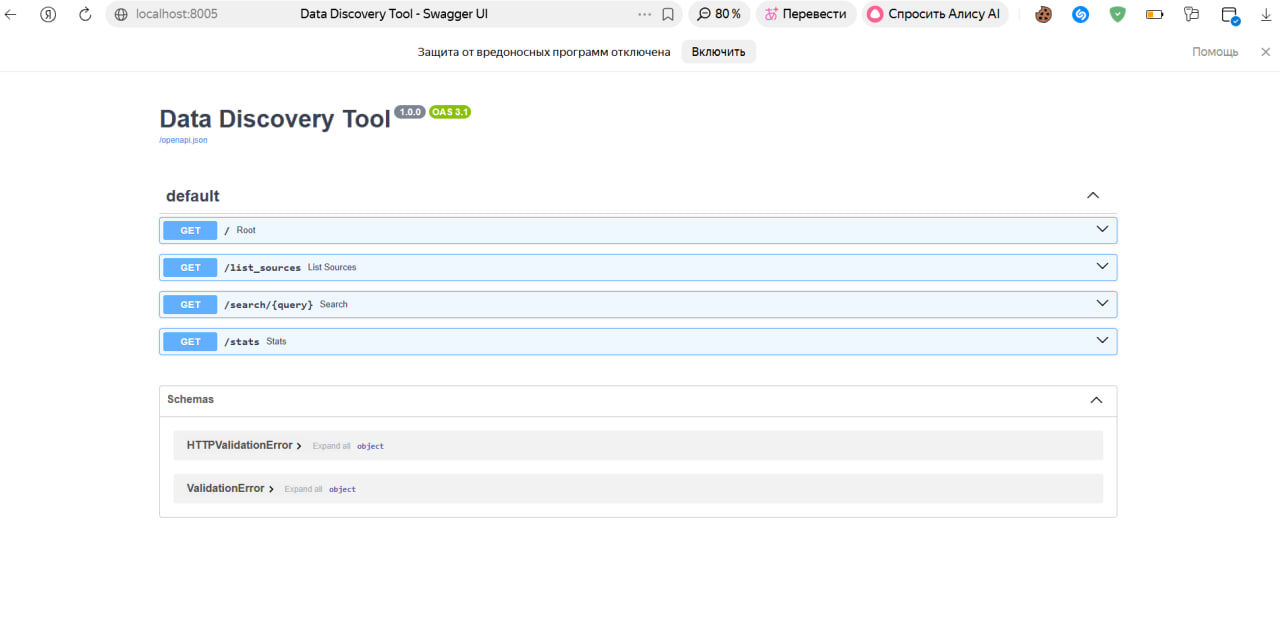Expand the ValidationError schema arrow

coord(271,489)
